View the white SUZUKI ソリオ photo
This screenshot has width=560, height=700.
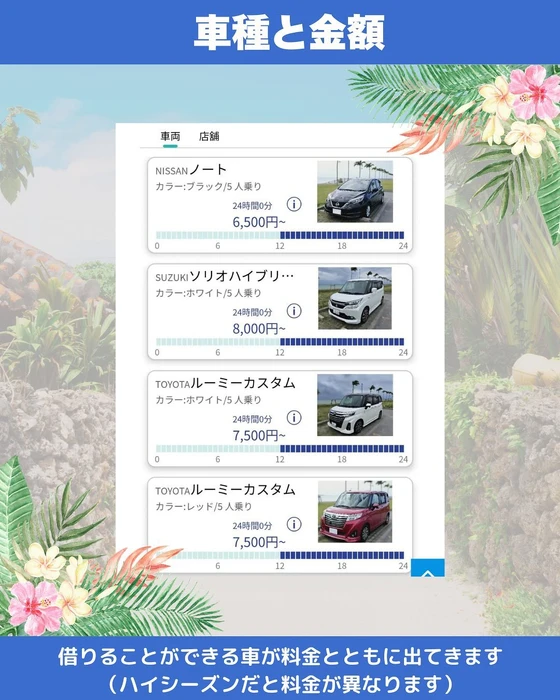pos(355,298)
